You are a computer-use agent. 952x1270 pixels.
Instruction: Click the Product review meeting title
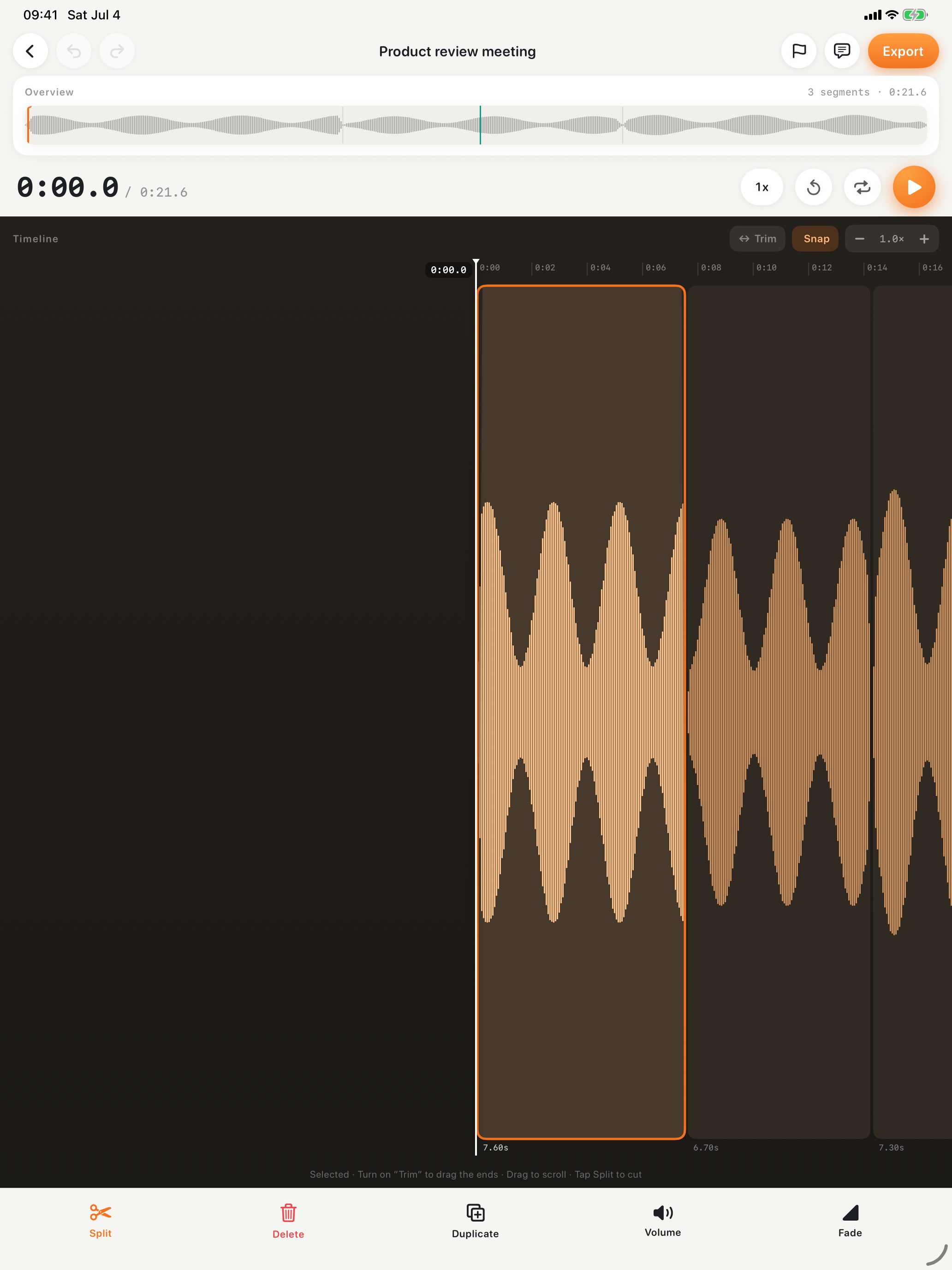[x=458, y=52]
